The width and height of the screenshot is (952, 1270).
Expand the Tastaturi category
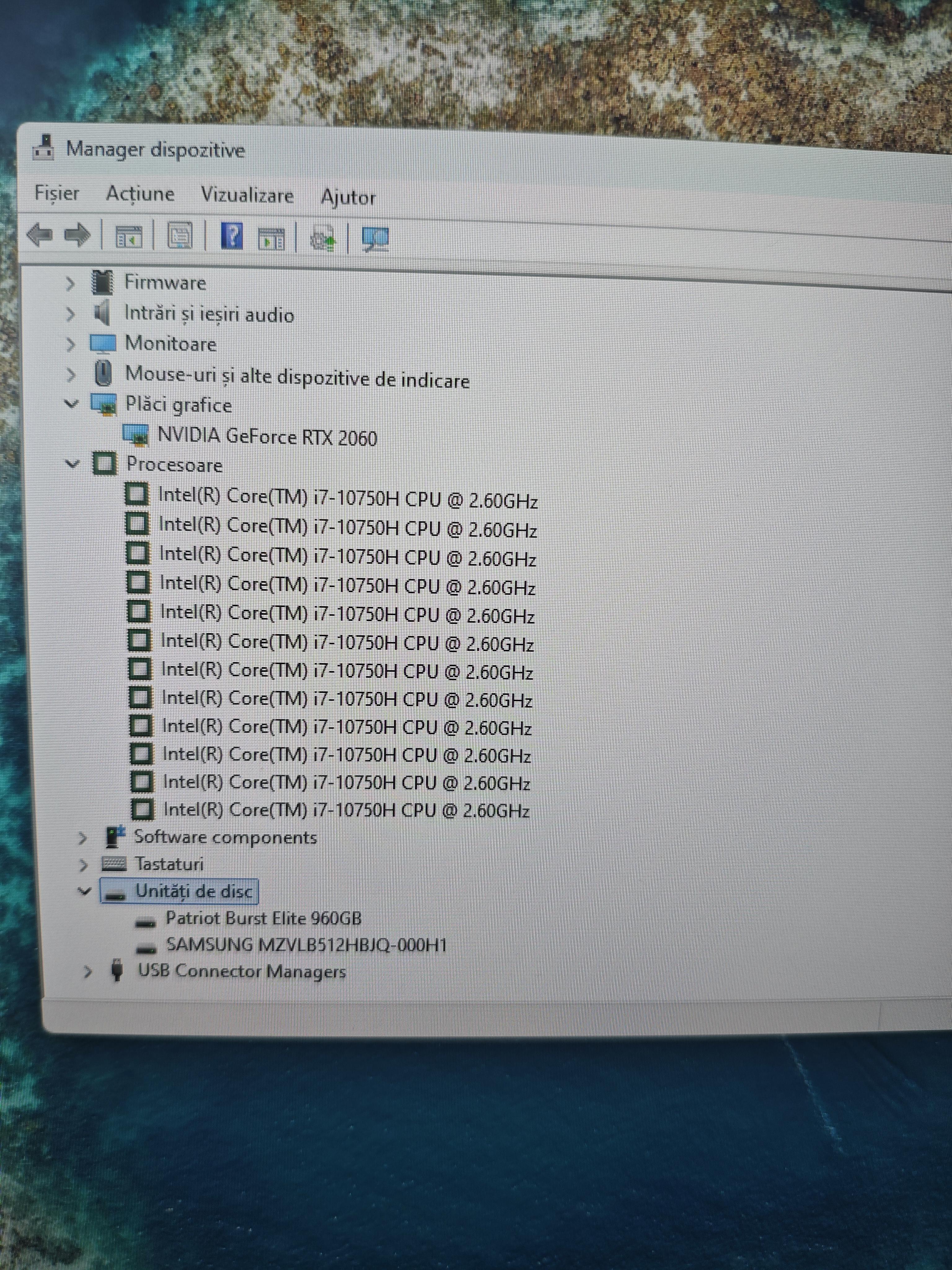(84, 865)
